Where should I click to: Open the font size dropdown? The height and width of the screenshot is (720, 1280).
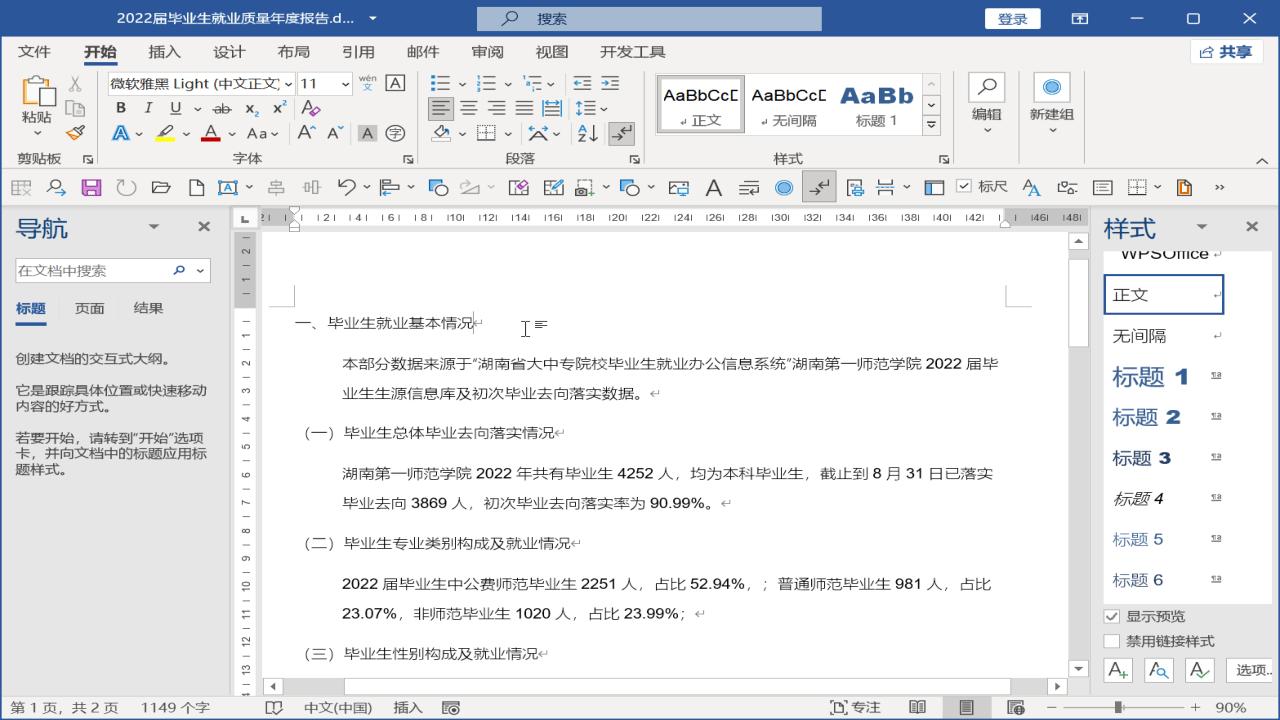tap(346, 84)
